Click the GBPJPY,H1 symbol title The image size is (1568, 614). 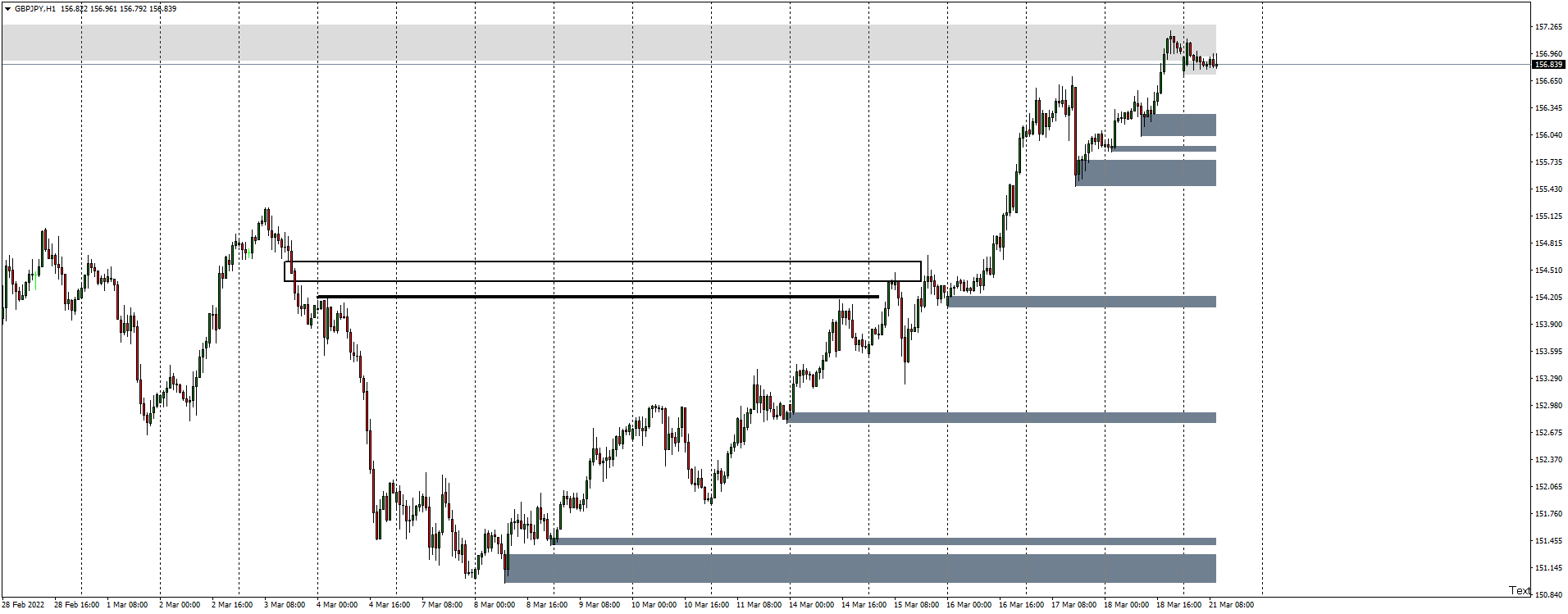pyautogui.click(x=35, y=9)
